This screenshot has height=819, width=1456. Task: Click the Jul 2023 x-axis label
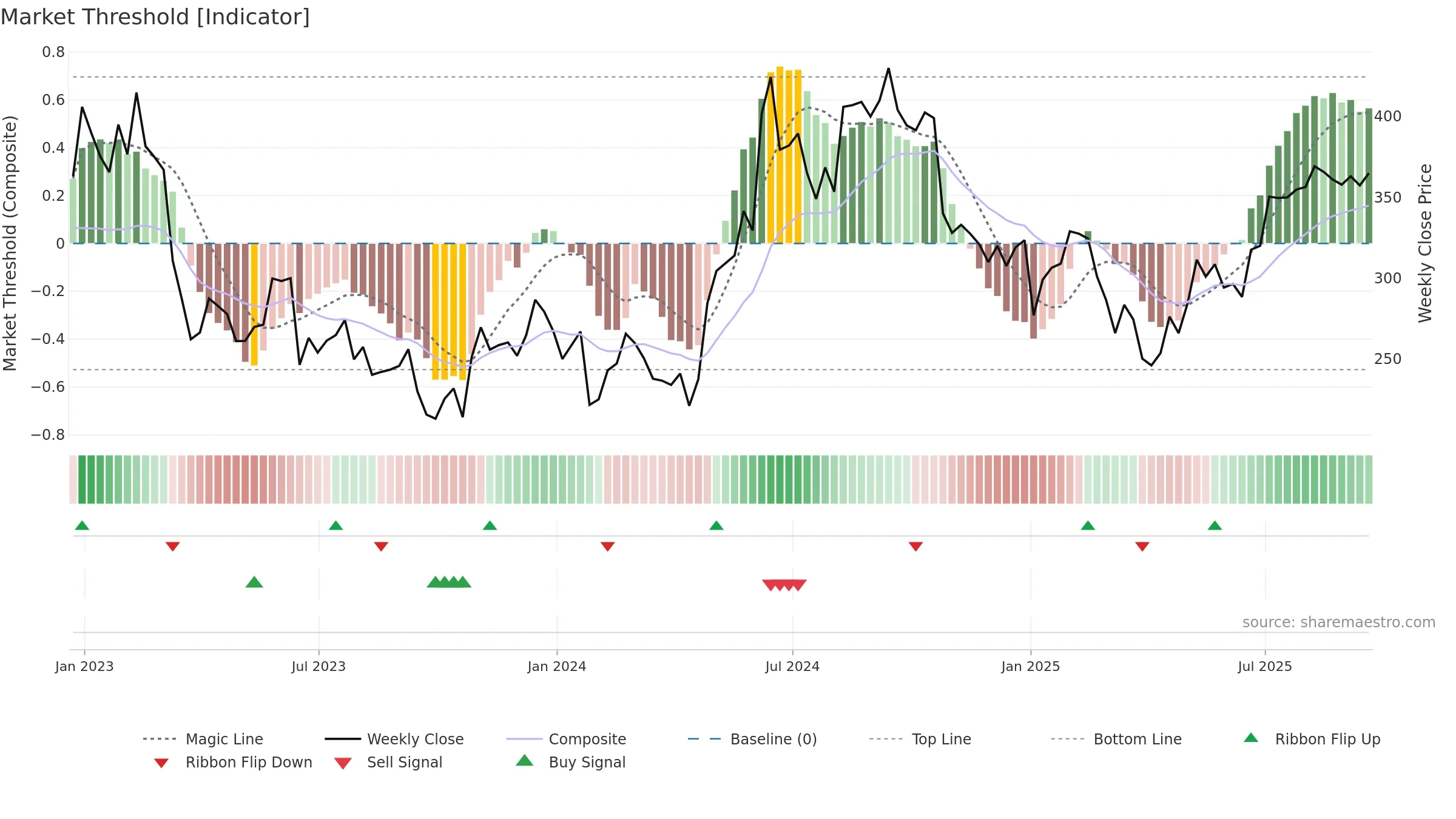[x=318, y=667]
